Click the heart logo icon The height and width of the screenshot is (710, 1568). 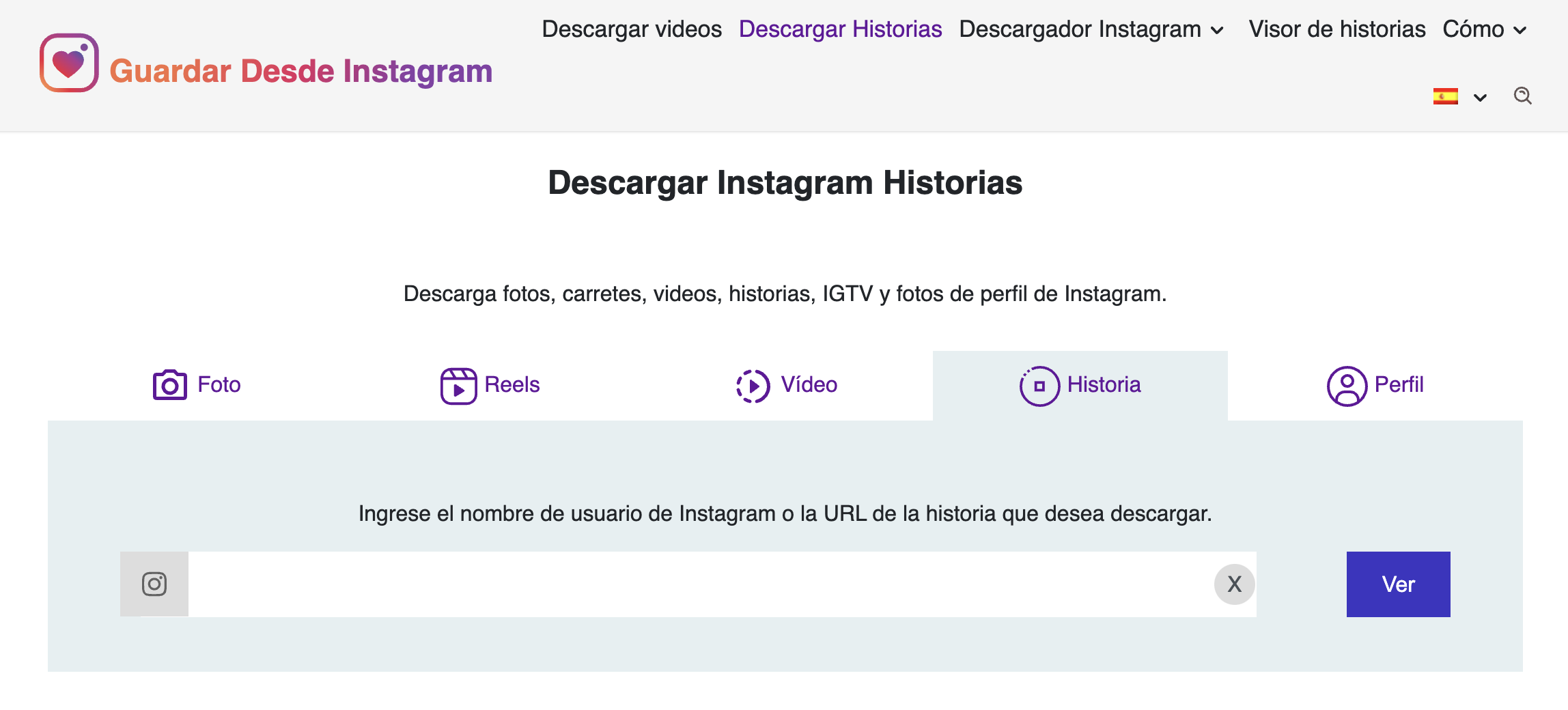[69, 63]
